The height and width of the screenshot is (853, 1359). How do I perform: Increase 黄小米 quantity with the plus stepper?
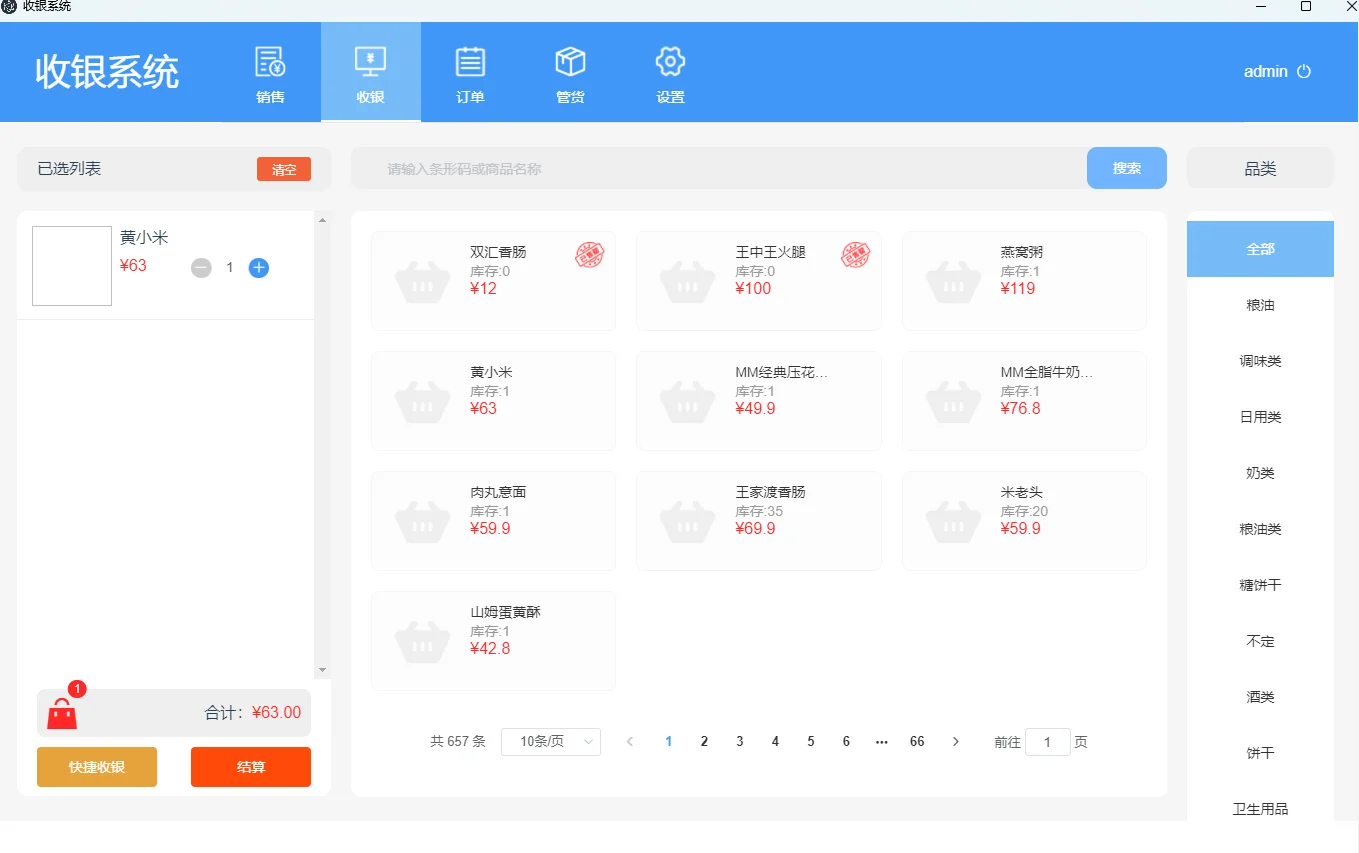click(258, 267)
